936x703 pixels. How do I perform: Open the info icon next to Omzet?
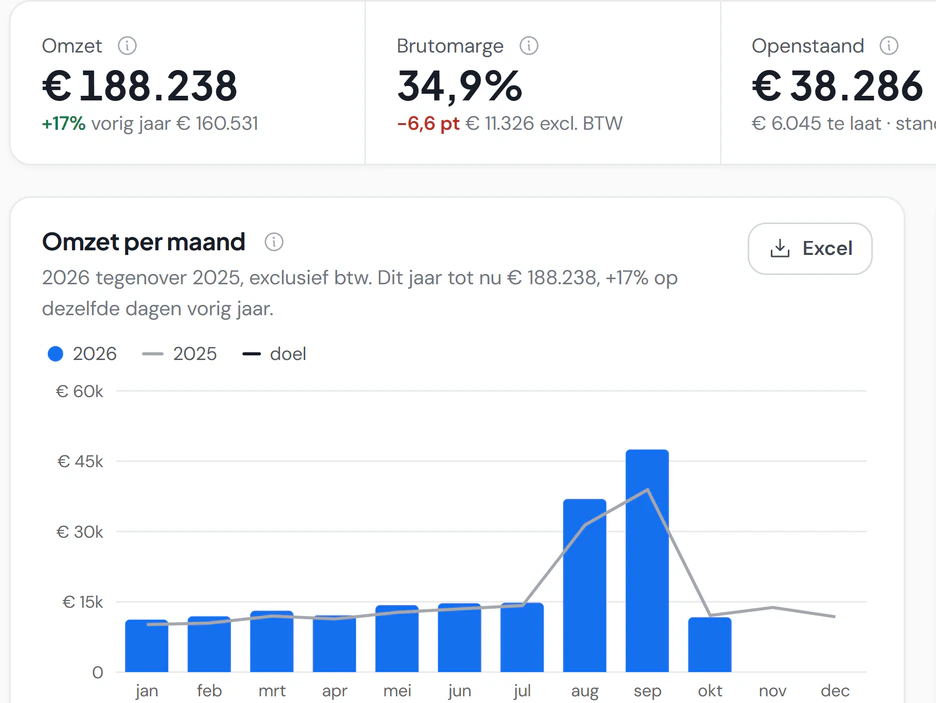[x=127, y=45]
